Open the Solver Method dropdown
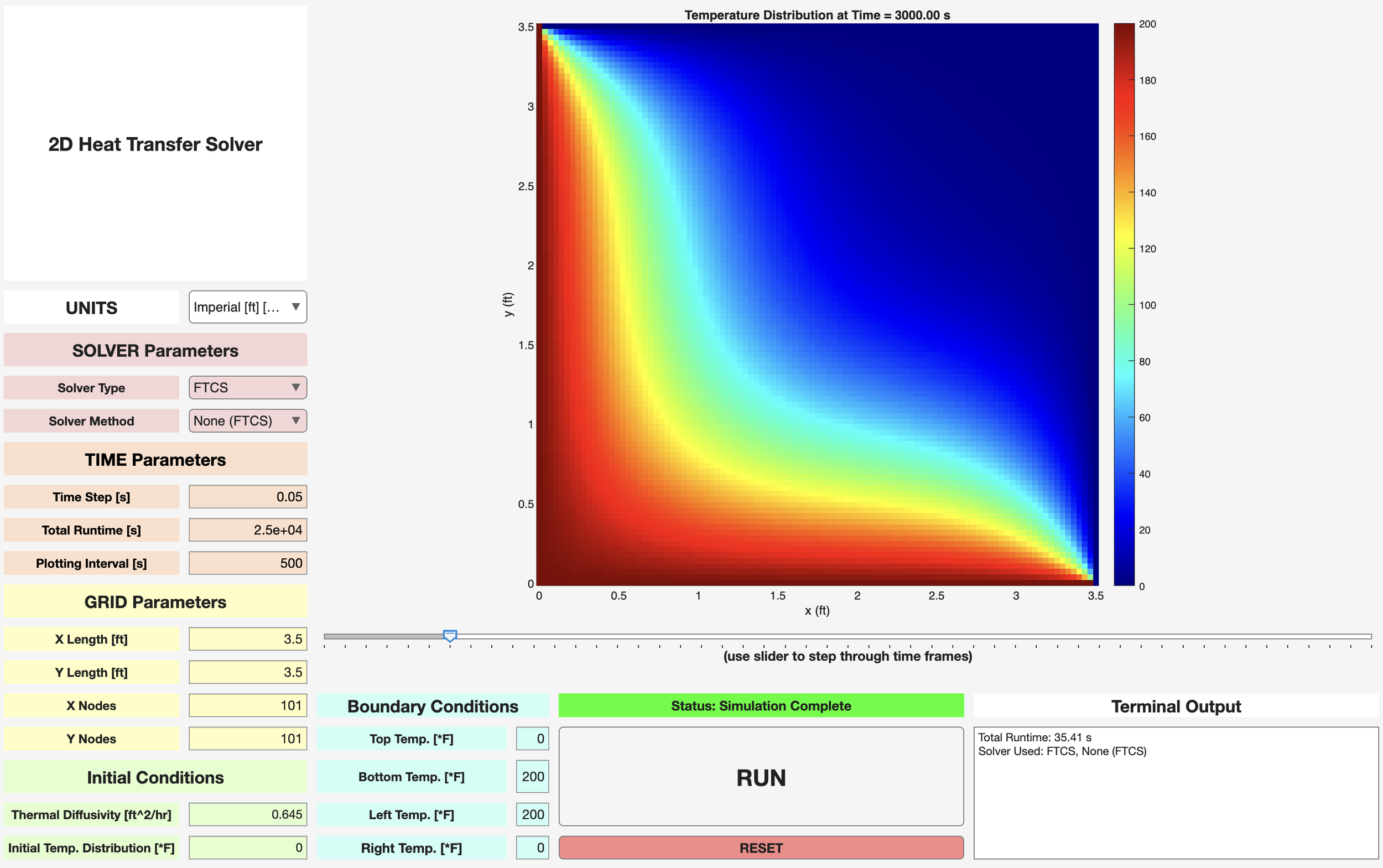Screen dimensions: 1383x868 (x=247, y=421)
